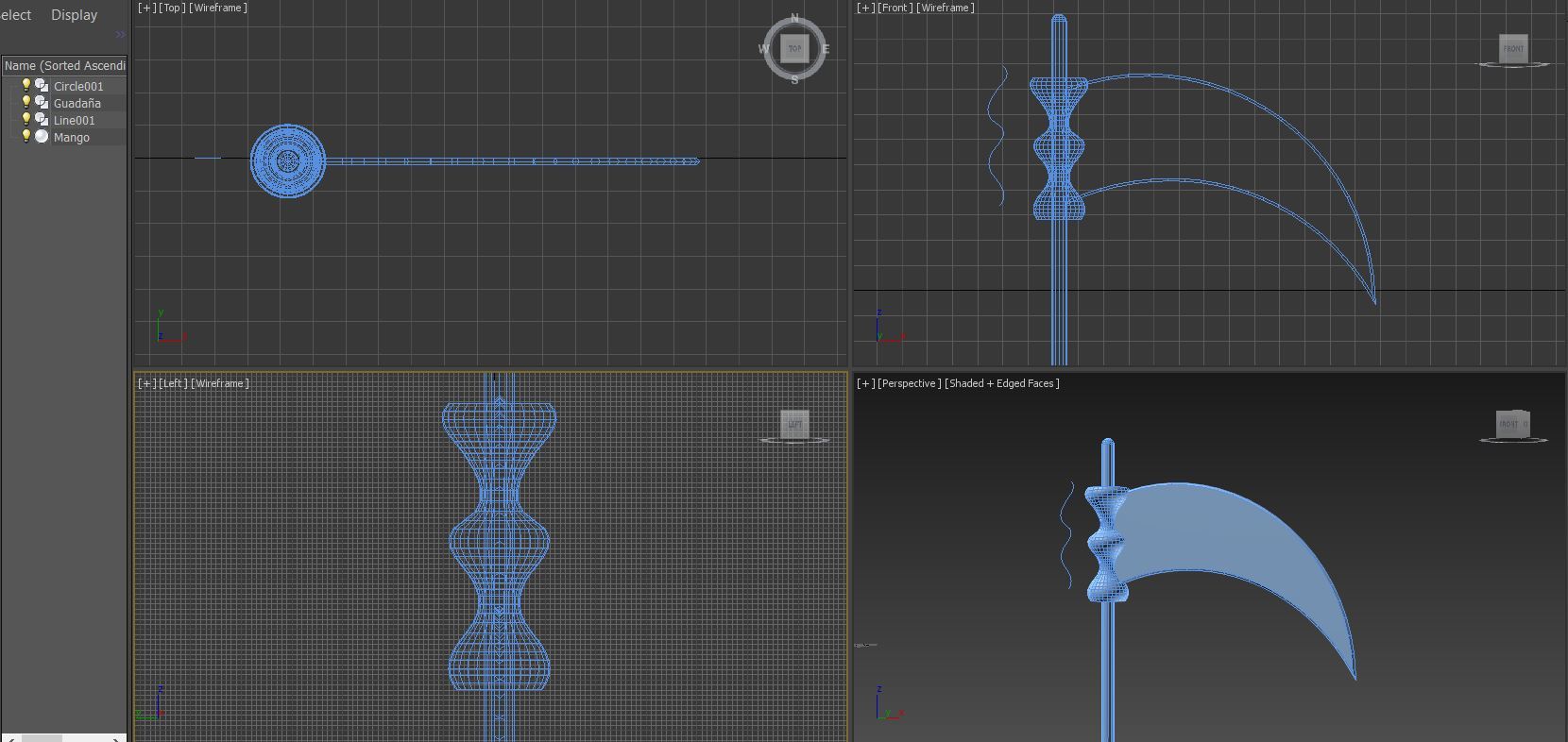Click the geometry sphere icon beside Mango
This screenshot has height=742, width=1568.
(42, 137)
